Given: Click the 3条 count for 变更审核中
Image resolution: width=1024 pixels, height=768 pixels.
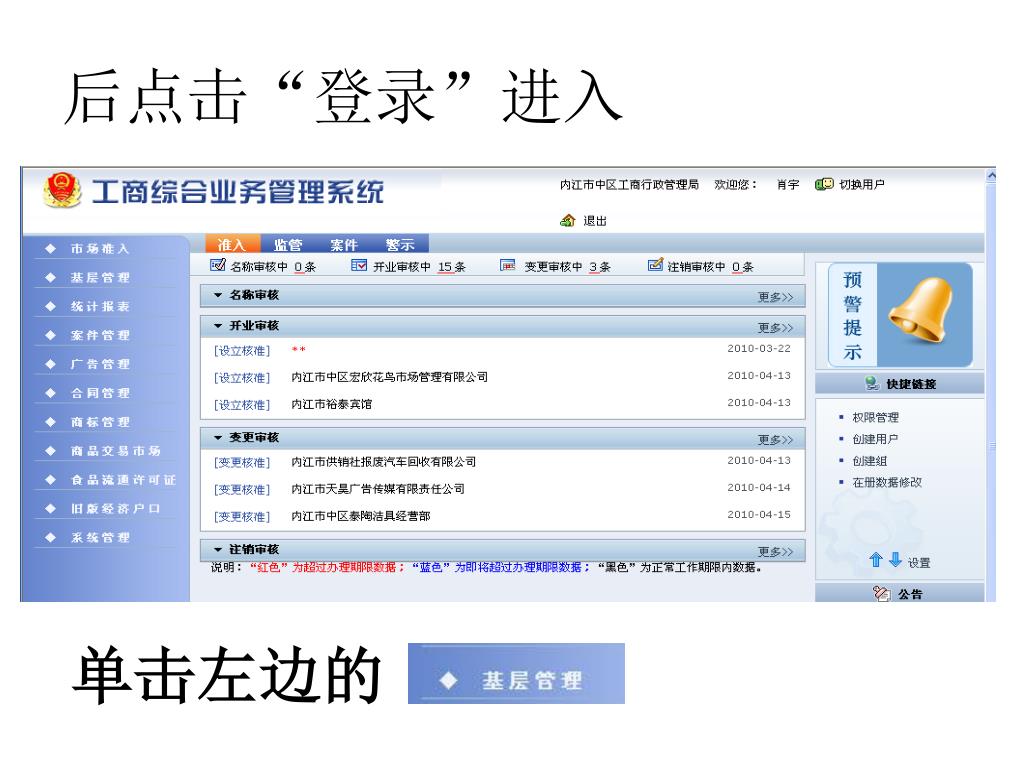Looking at the screenshot, I should click(600, 267).
